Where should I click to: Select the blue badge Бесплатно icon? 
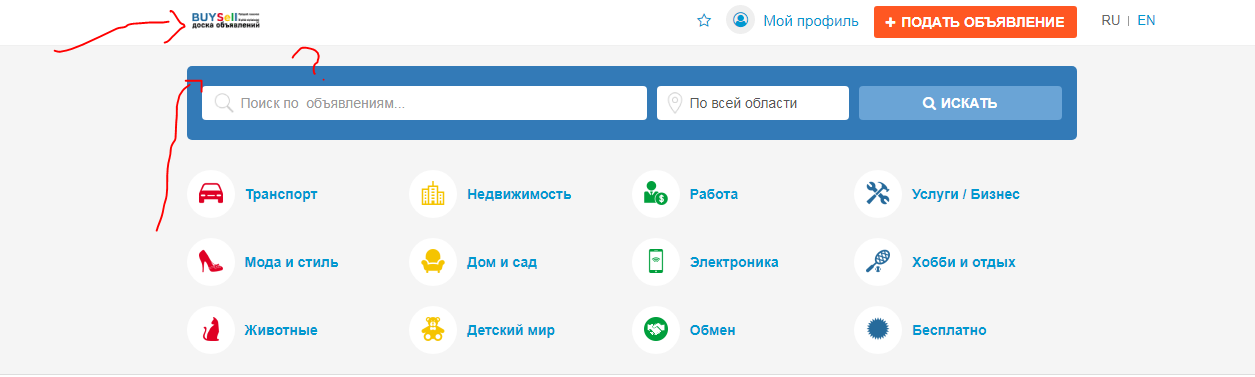pos(878,330)
